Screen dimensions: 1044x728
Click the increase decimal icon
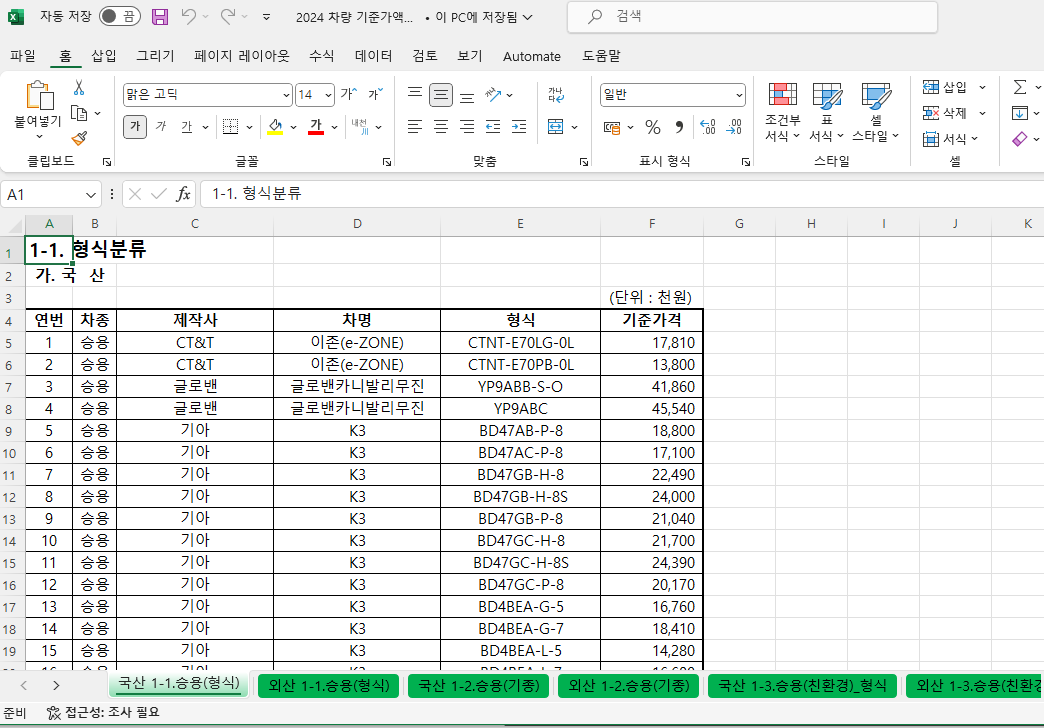click(x=707, y=127)
